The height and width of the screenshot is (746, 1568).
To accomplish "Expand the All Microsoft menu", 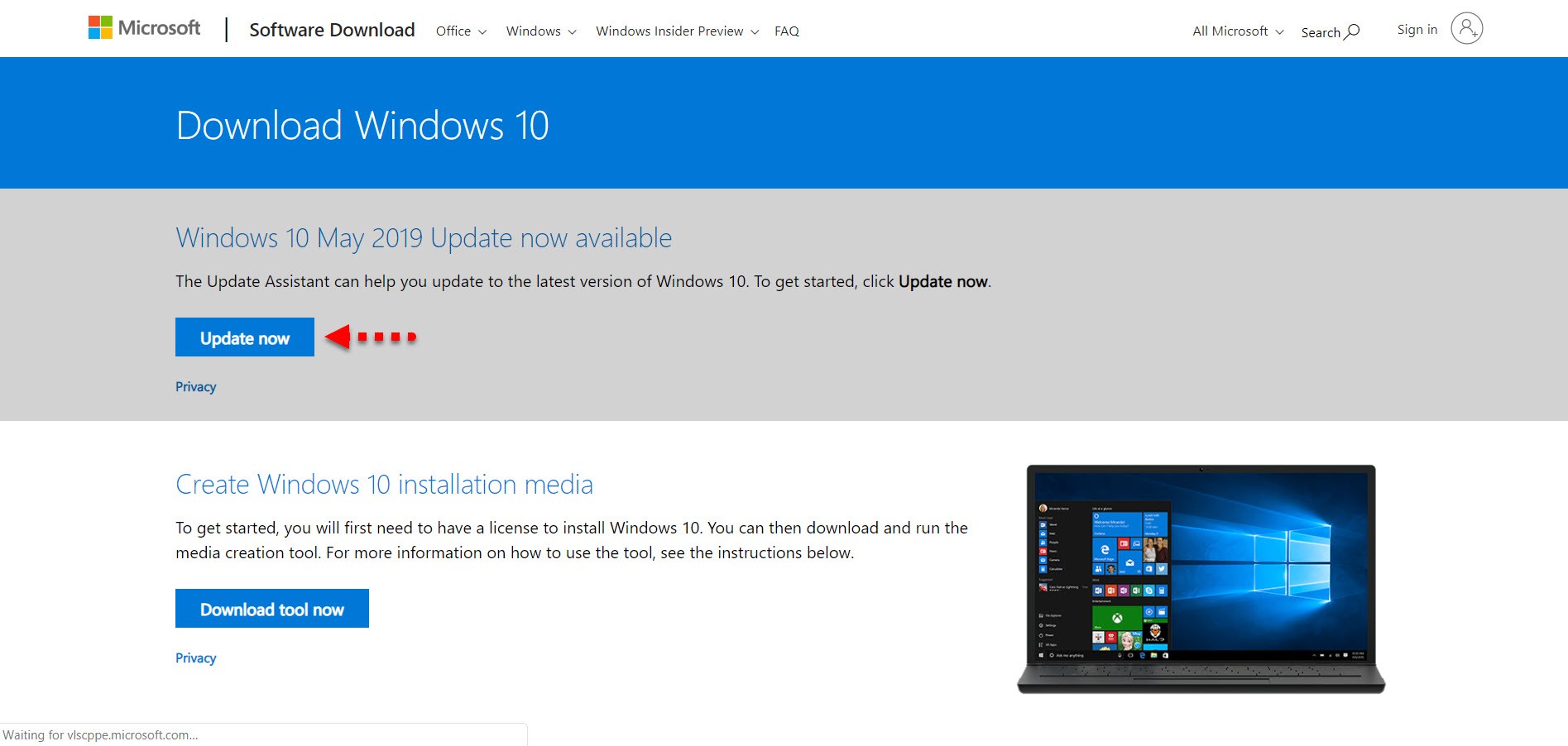I will click(1238, 31).
